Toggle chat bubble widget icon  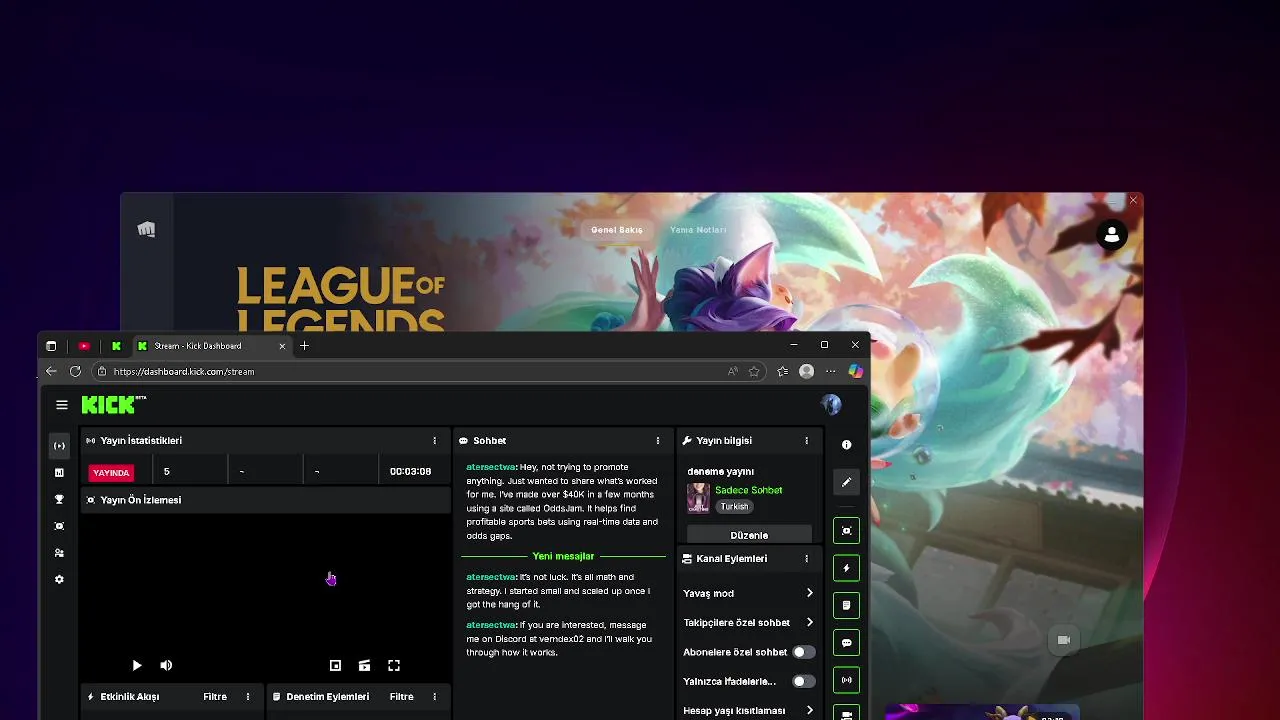[846, 643]
